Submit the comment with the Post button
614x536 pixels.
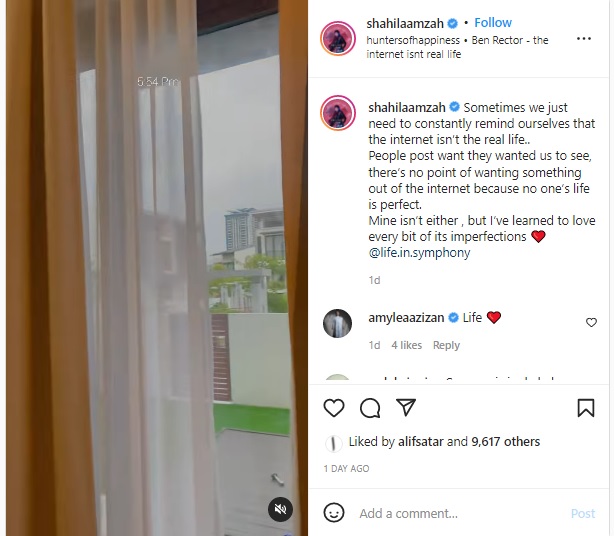coord(583,513)
